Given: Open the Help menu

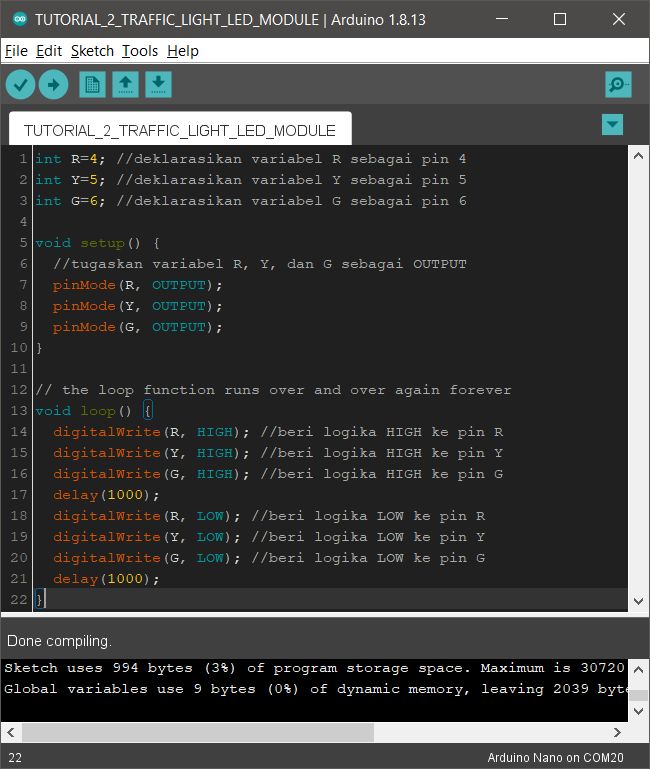Looking at the screenshot, I should (x=183, y=51).
